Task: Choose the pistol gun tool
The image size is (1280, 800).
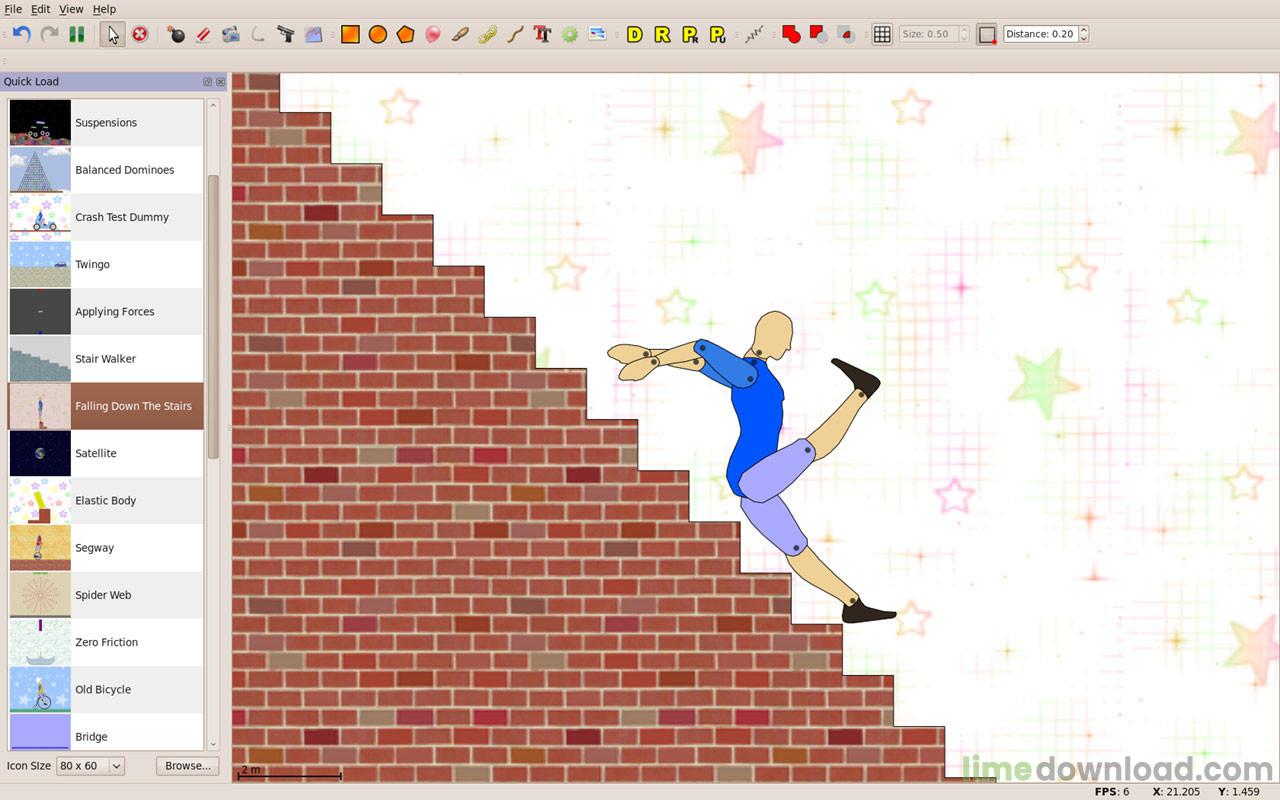Action: coord(286,34)
